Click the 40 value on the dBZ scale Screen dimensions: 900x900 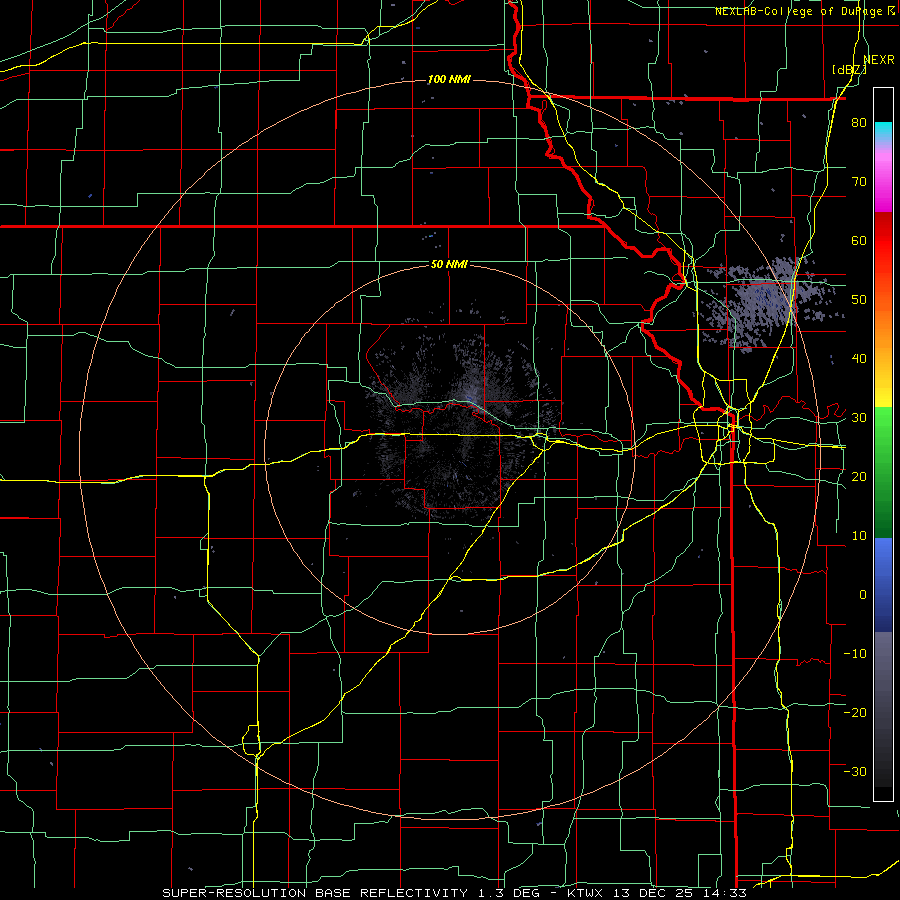pos(859,359)
